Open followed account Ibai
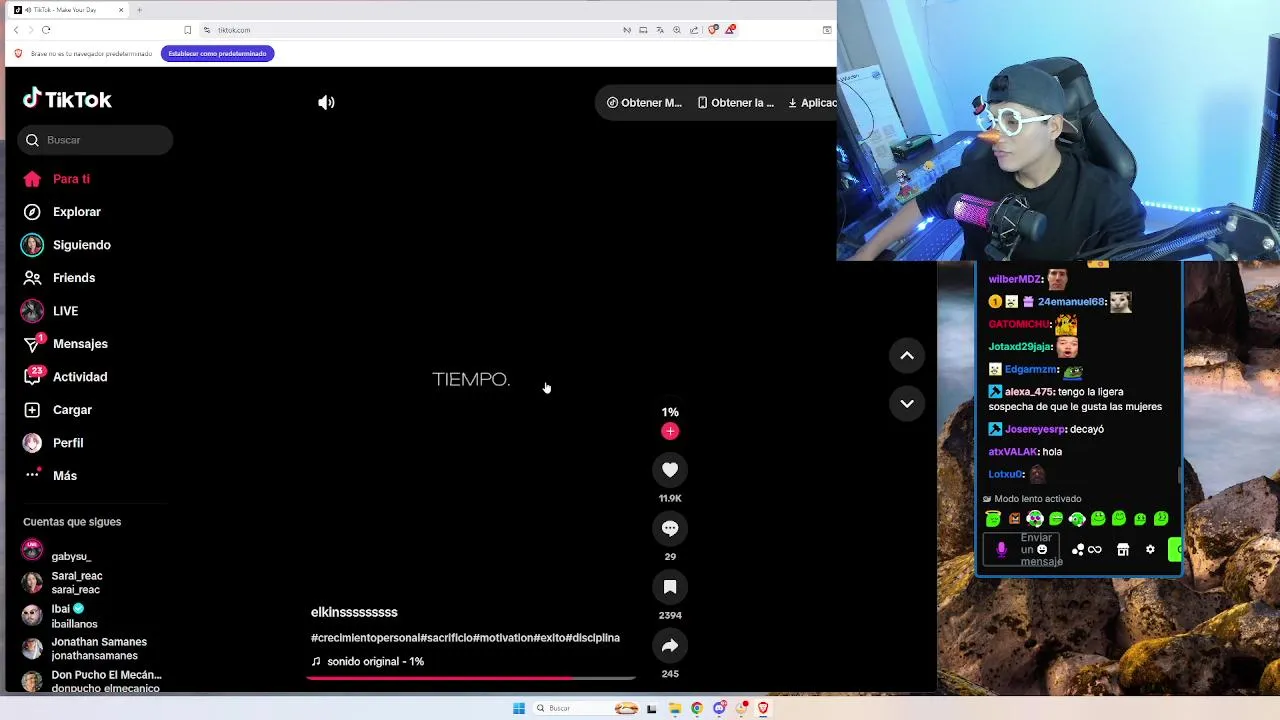 tap(59, 616)
